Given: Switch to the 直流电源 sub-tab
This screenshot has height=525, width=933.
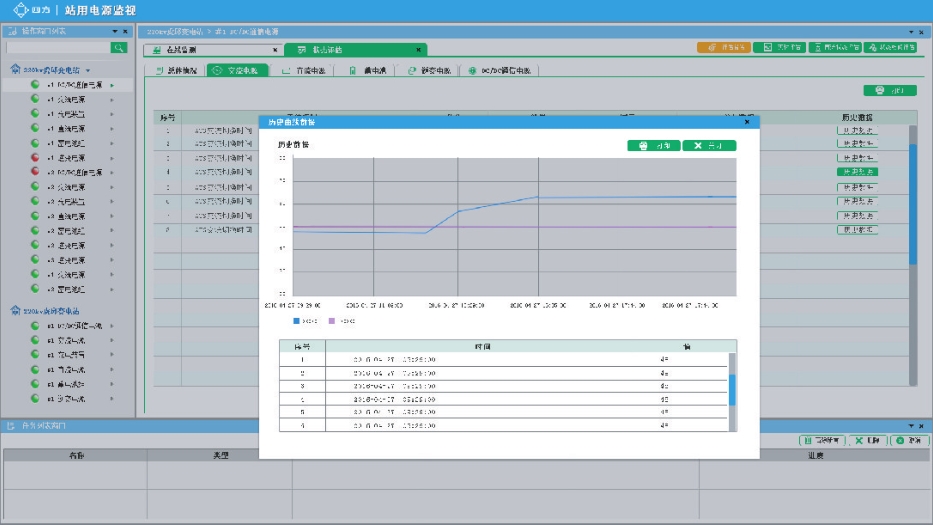Looking at the screenshot, I should click(x=310, y=71).
